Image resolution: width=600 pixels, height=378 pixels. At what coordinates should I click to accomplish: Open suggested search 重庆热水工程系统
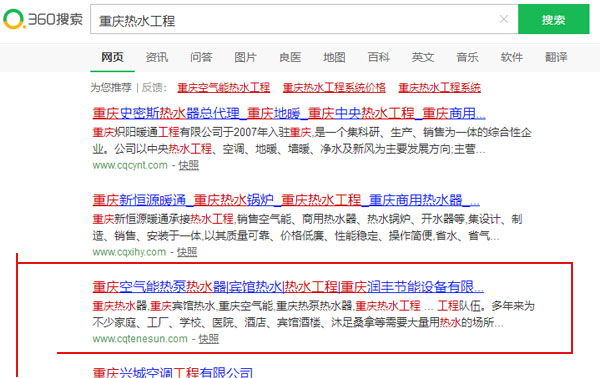[x=439, y=88]
